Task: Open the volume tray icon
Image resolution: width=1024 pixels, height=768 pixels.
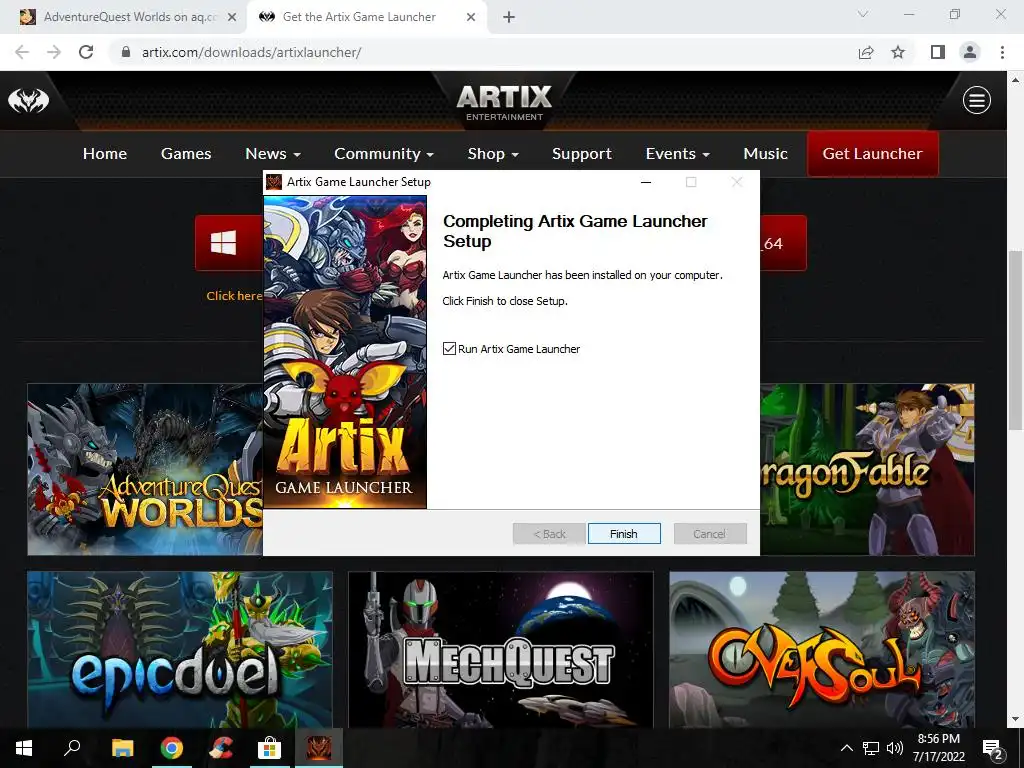Action: [895, 748]
